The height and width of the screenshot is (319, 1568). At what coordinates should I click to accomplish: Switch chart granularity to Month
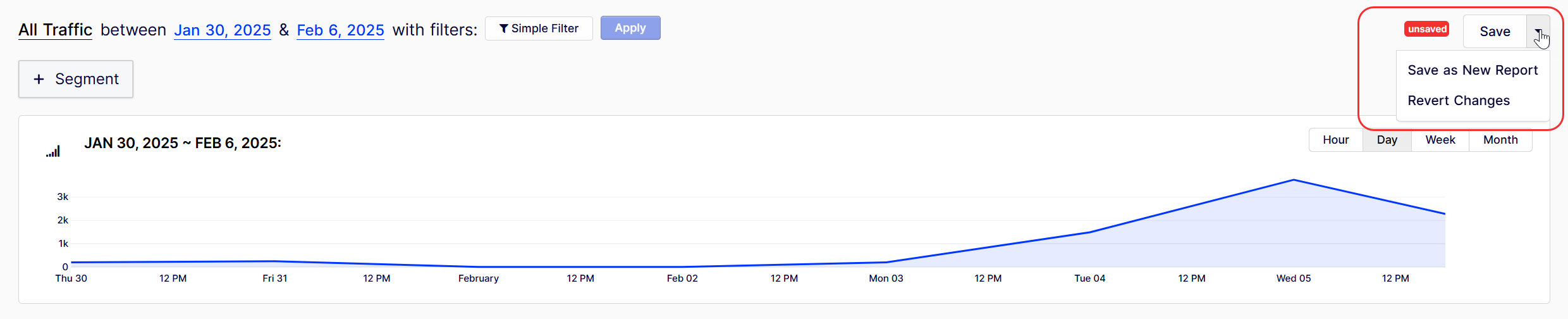pyautogui.click(x=1500, y=140)
